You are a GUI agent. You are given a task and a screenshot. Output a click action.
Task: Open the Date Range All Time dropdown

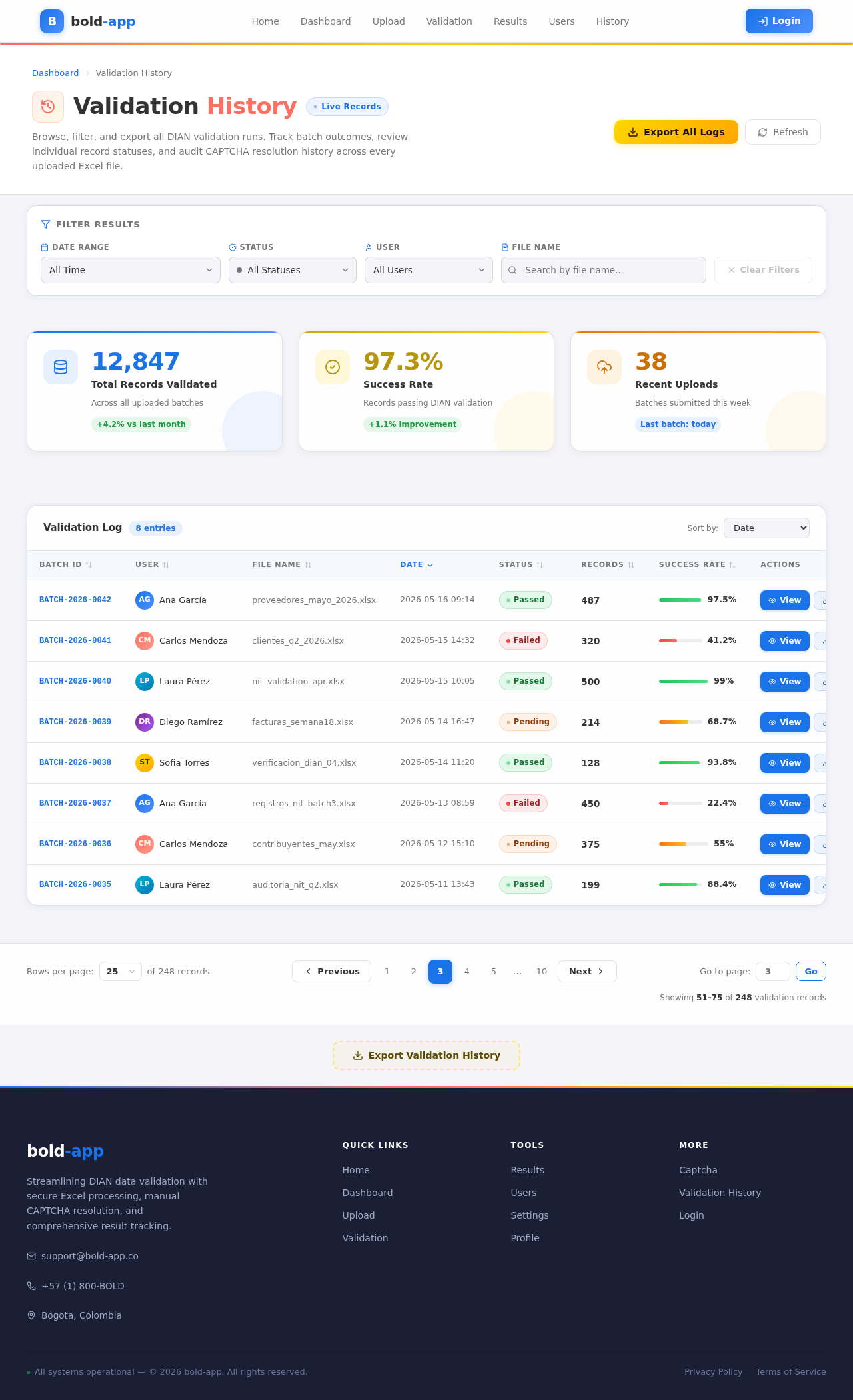click(x=131, y=270)
